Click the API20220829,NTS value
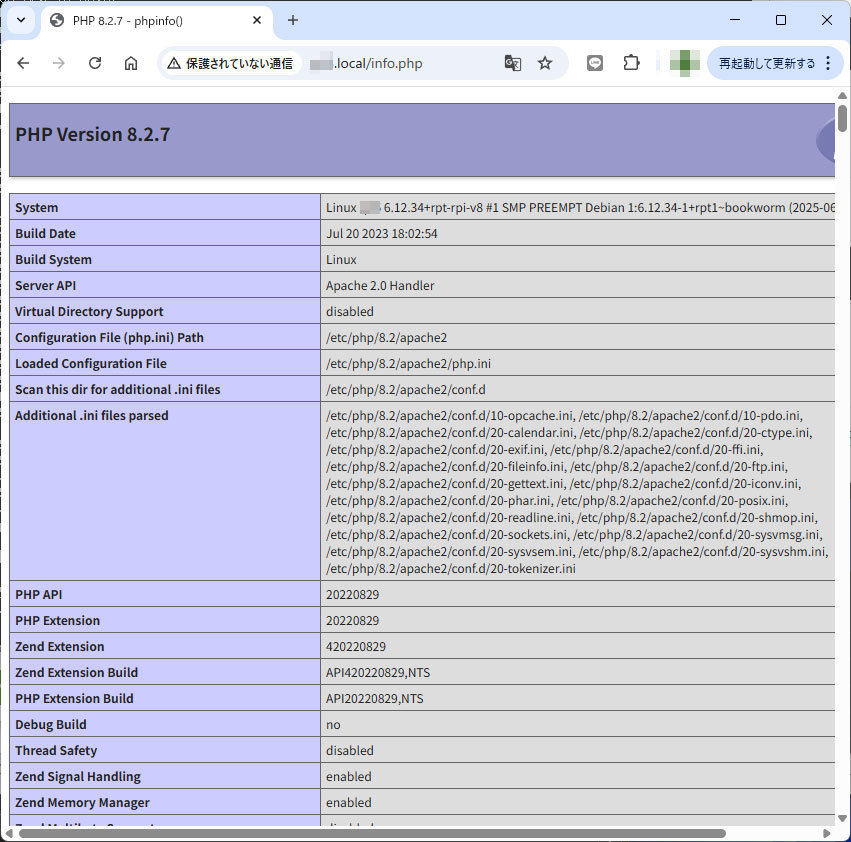 [374, 699]
